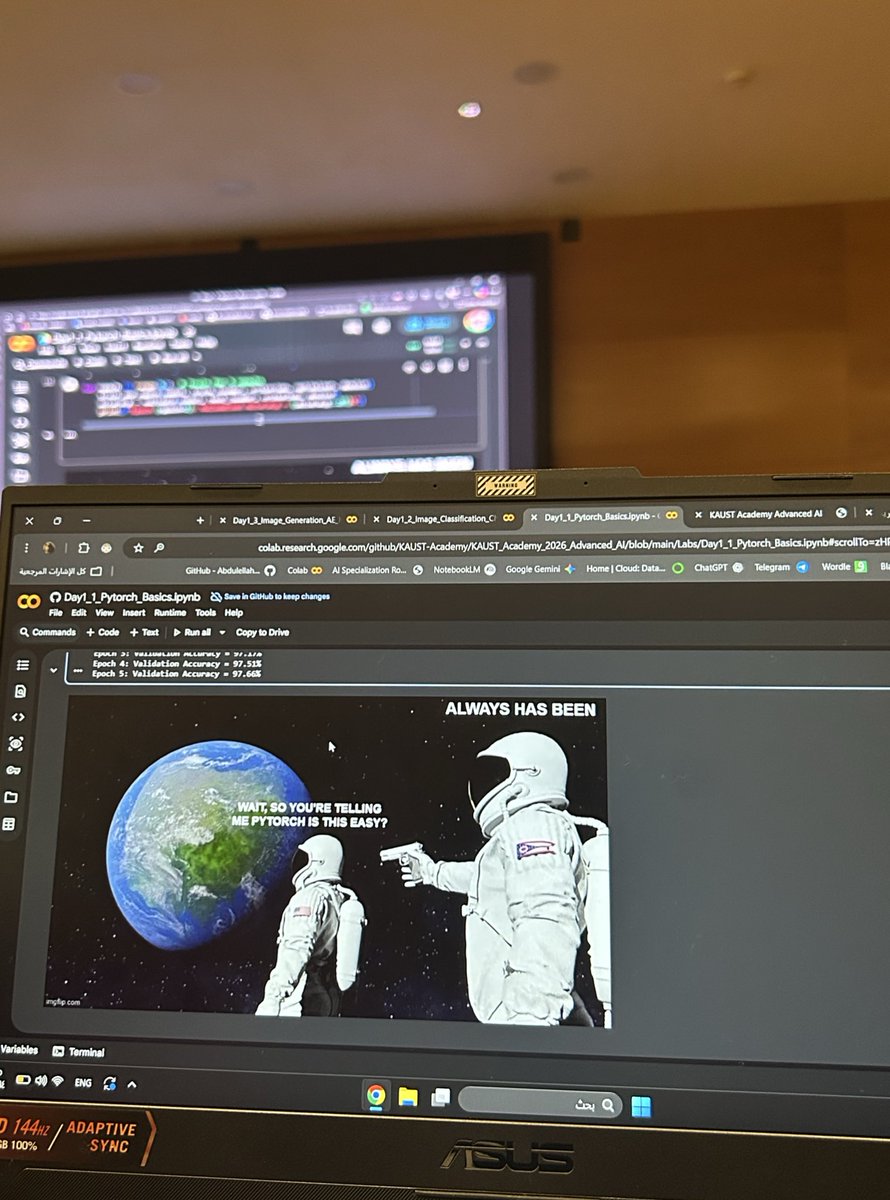The height and width of the screenshot is (1200, 890).
Task: Click the Chrome icon in the taskbar
Action: tap(377, 1095)
